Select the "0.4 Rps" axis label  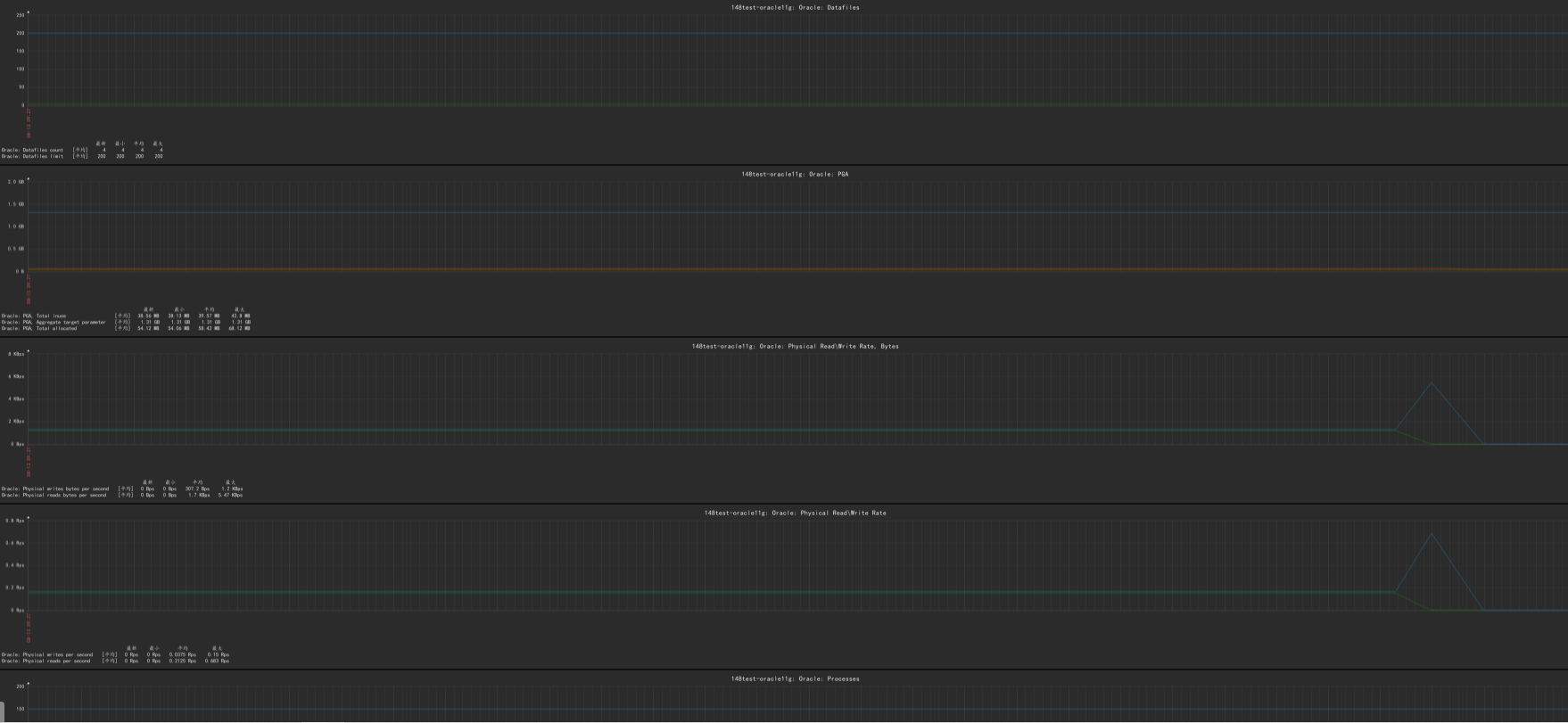click(15, 565)
